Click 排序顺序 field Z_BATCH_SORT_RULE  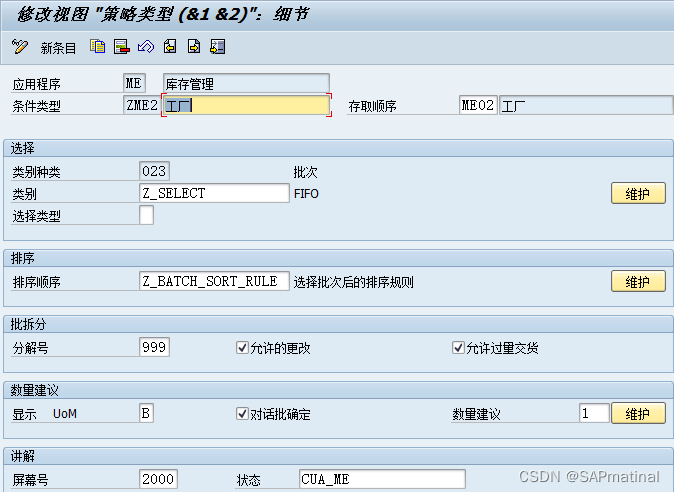(214, 281)
